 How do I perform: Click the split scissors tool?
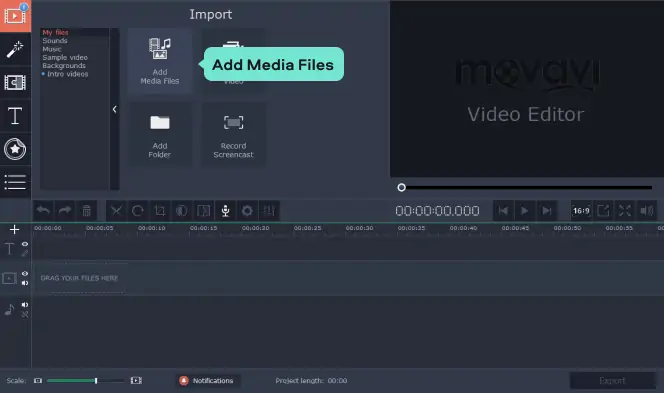pyautogui.click(x=116, y=210)
